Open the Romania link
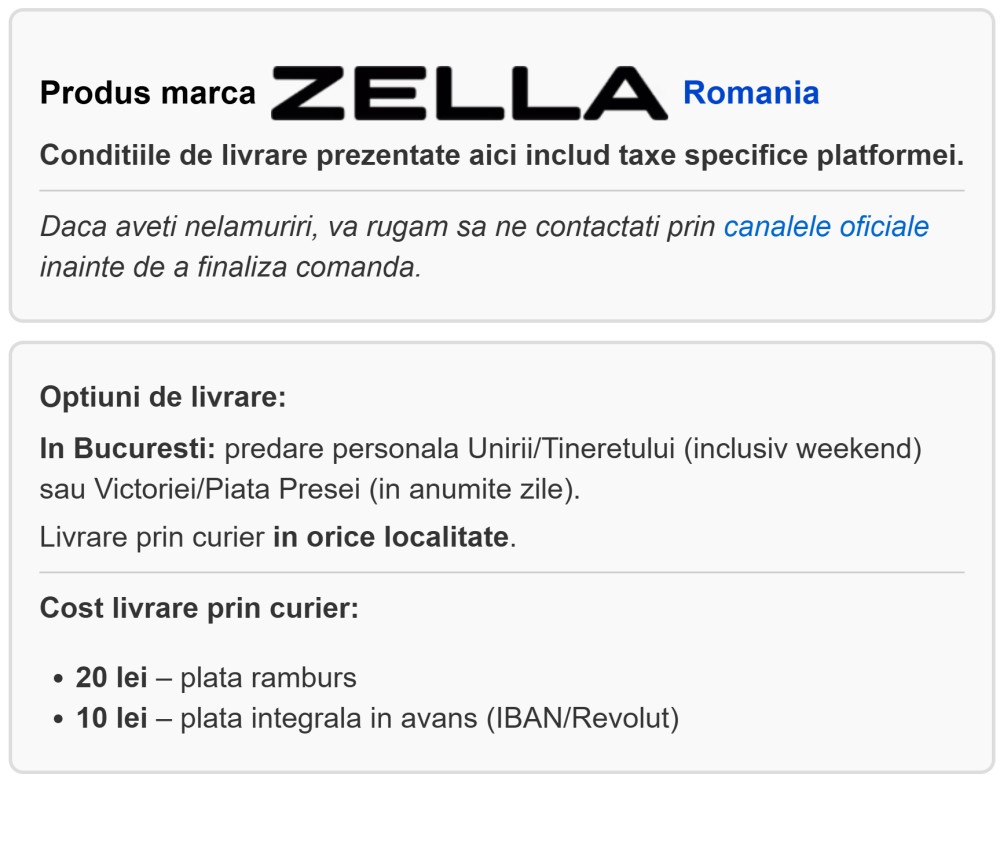 click(x=751, y=93)
